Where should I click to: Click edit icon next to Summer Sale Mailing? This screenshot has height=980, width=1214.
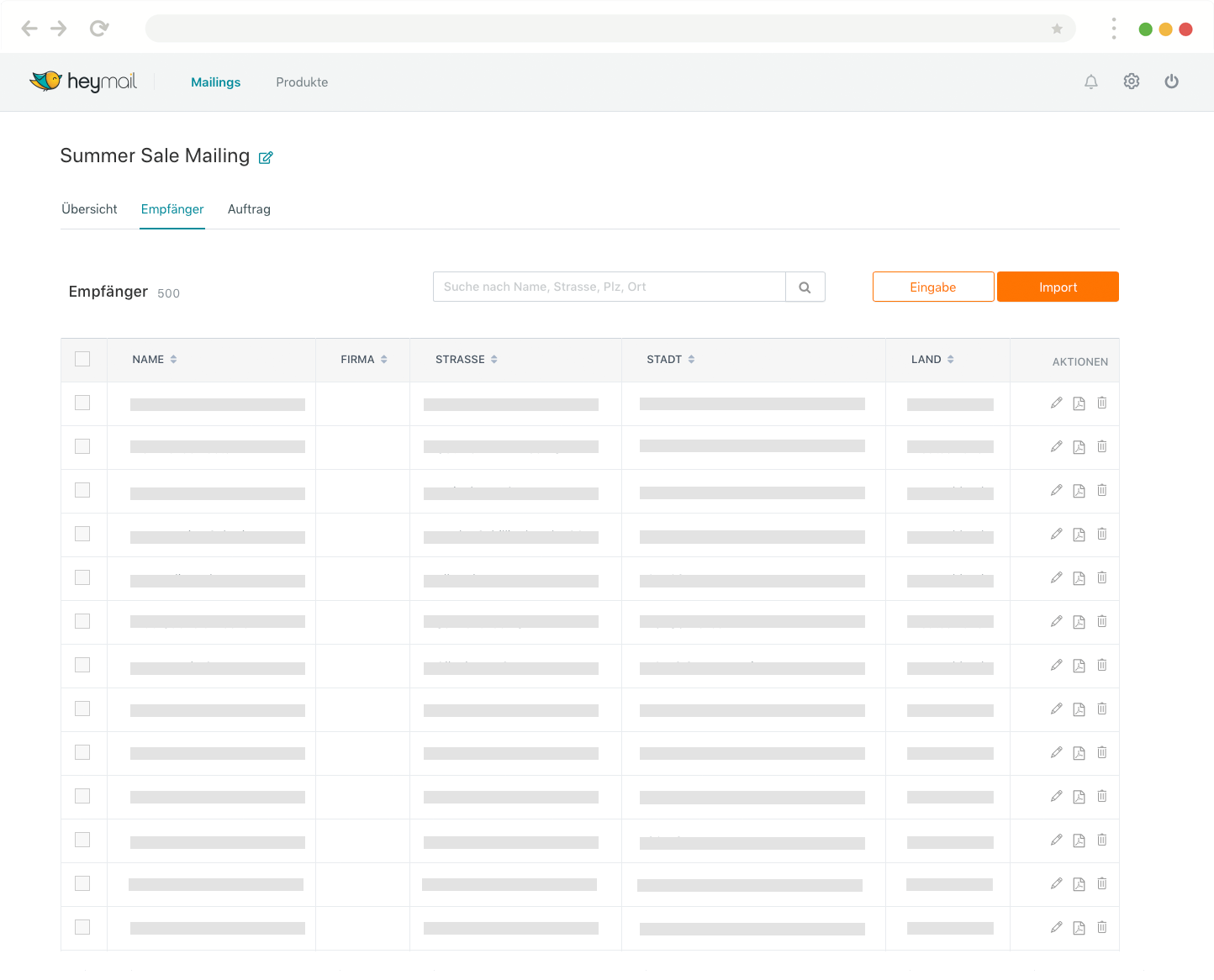266,158
